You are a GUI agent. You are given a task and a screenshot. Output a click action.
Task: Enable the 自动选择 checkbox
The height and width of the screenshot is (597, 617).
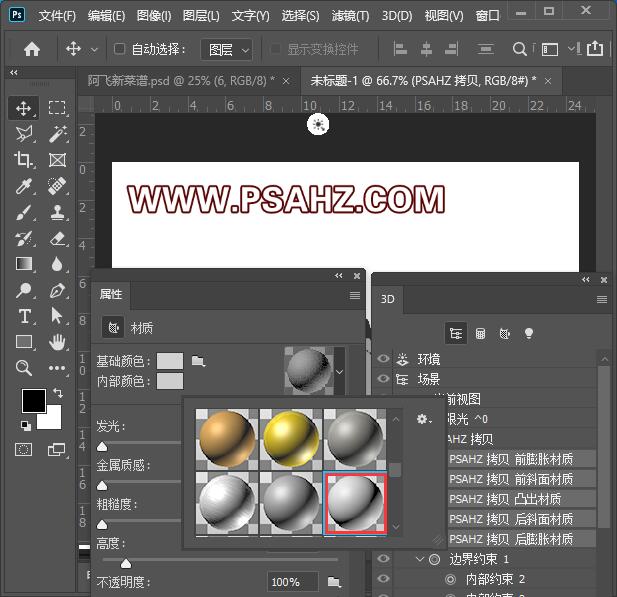tap(119, 49)
